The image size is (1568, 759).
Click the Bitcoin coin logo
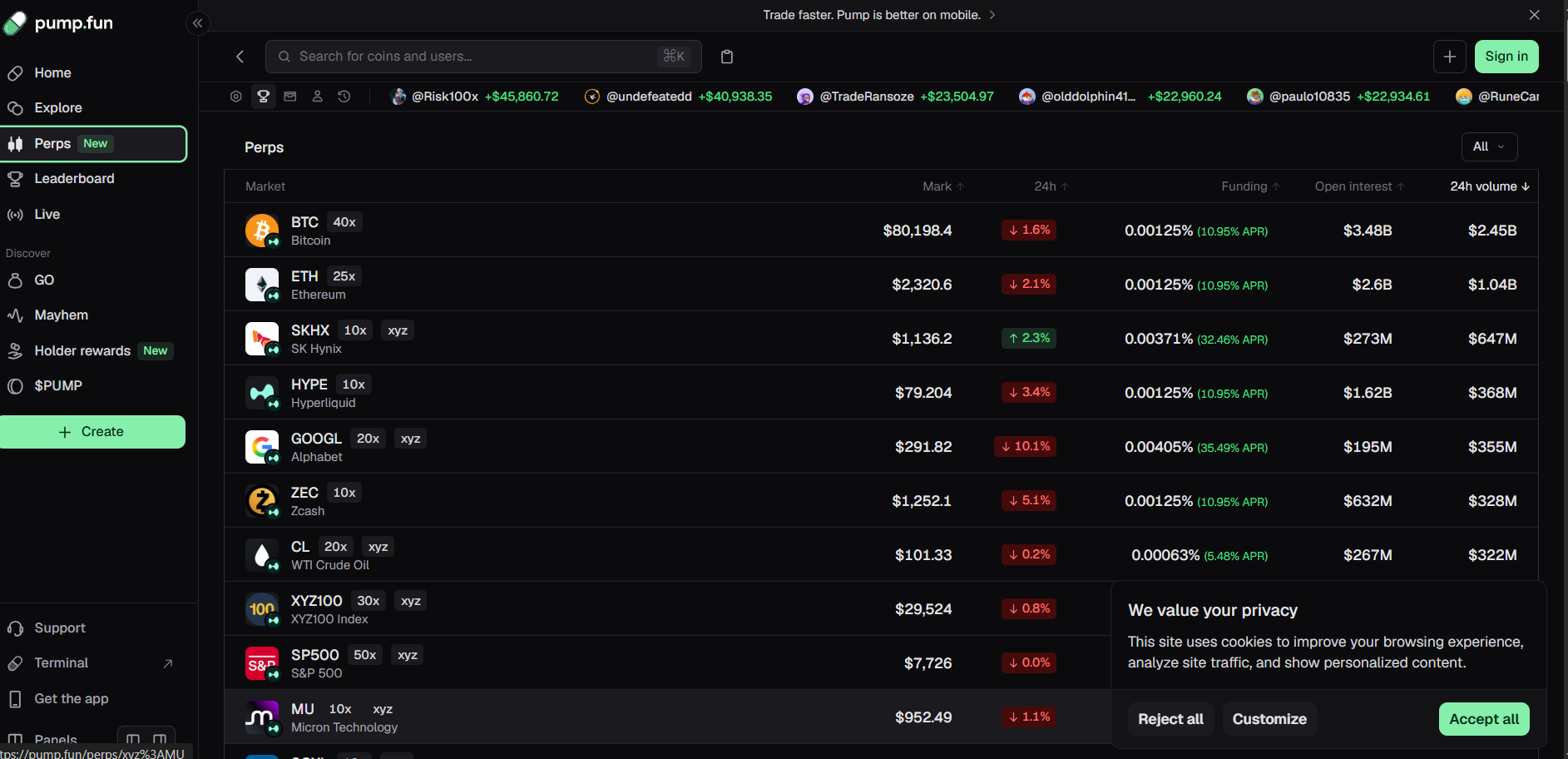click(x=262, y=231)
